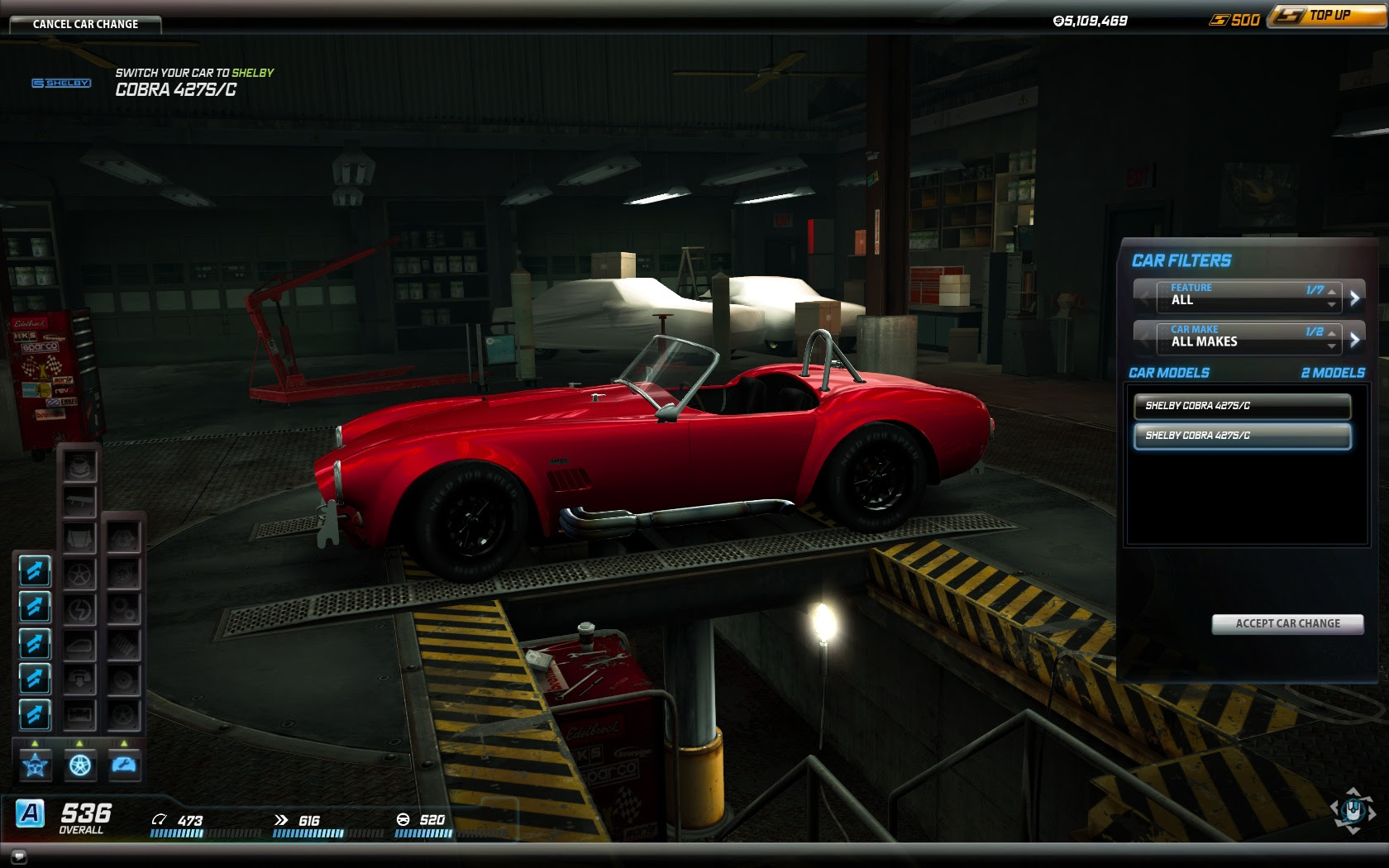Click the acceleration double-chevron icon
Screen dimensions: 1389x868
pos(281,819)
